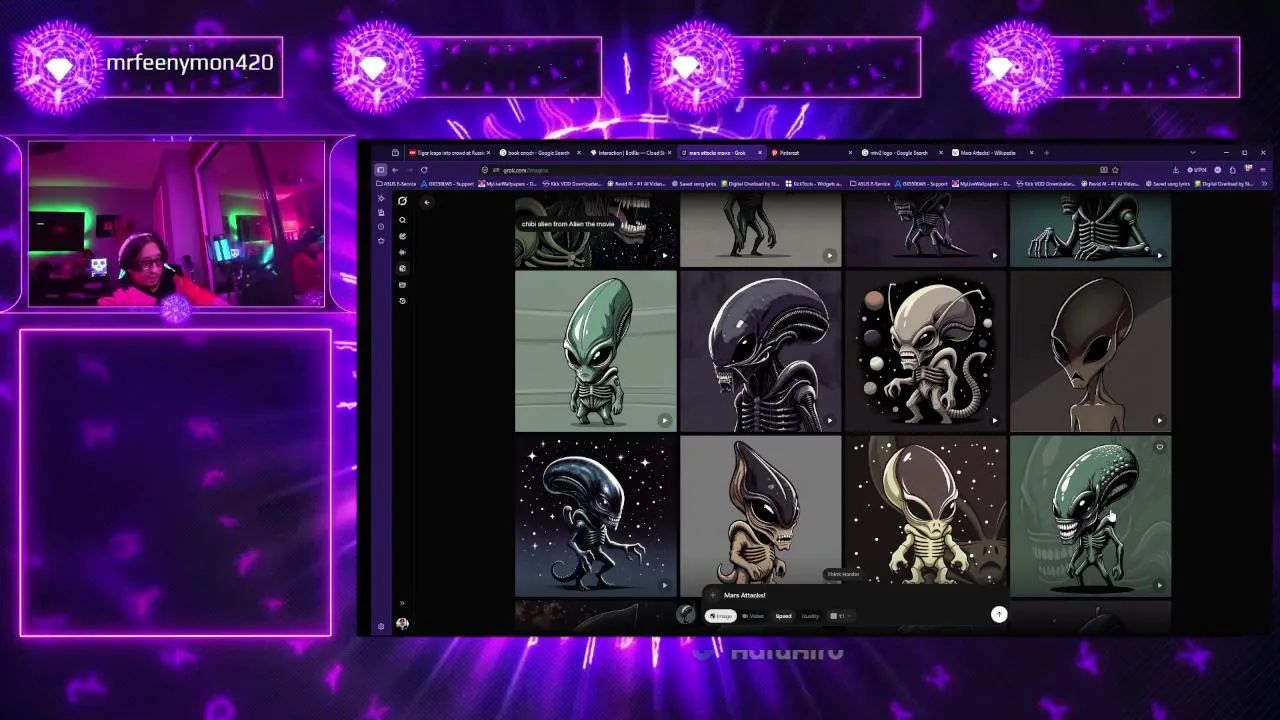Click the browser sidebar star bookmarks icon
This screenshot has height=720, width=1280.
point(381,240)
